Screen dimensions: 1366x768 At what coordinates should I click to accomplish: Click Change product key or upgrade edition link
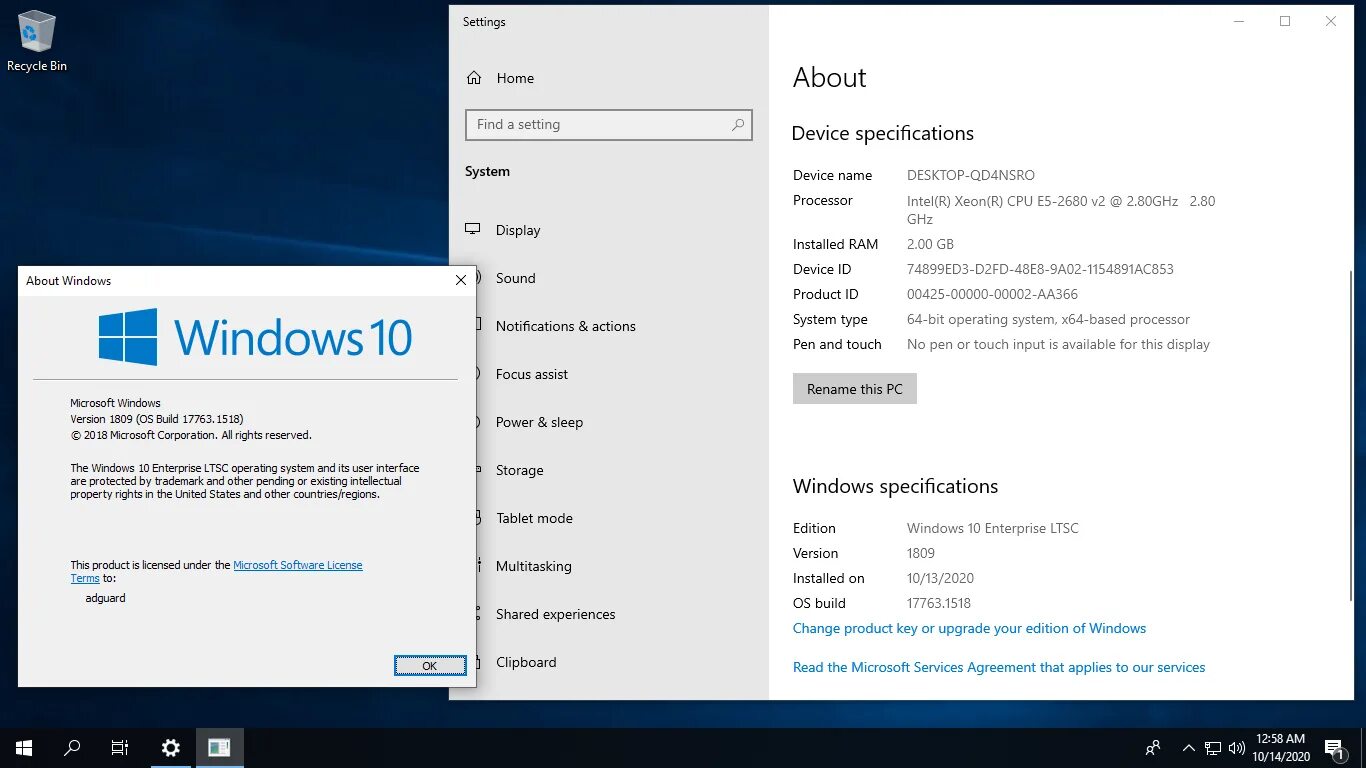(x=969, y=628)
